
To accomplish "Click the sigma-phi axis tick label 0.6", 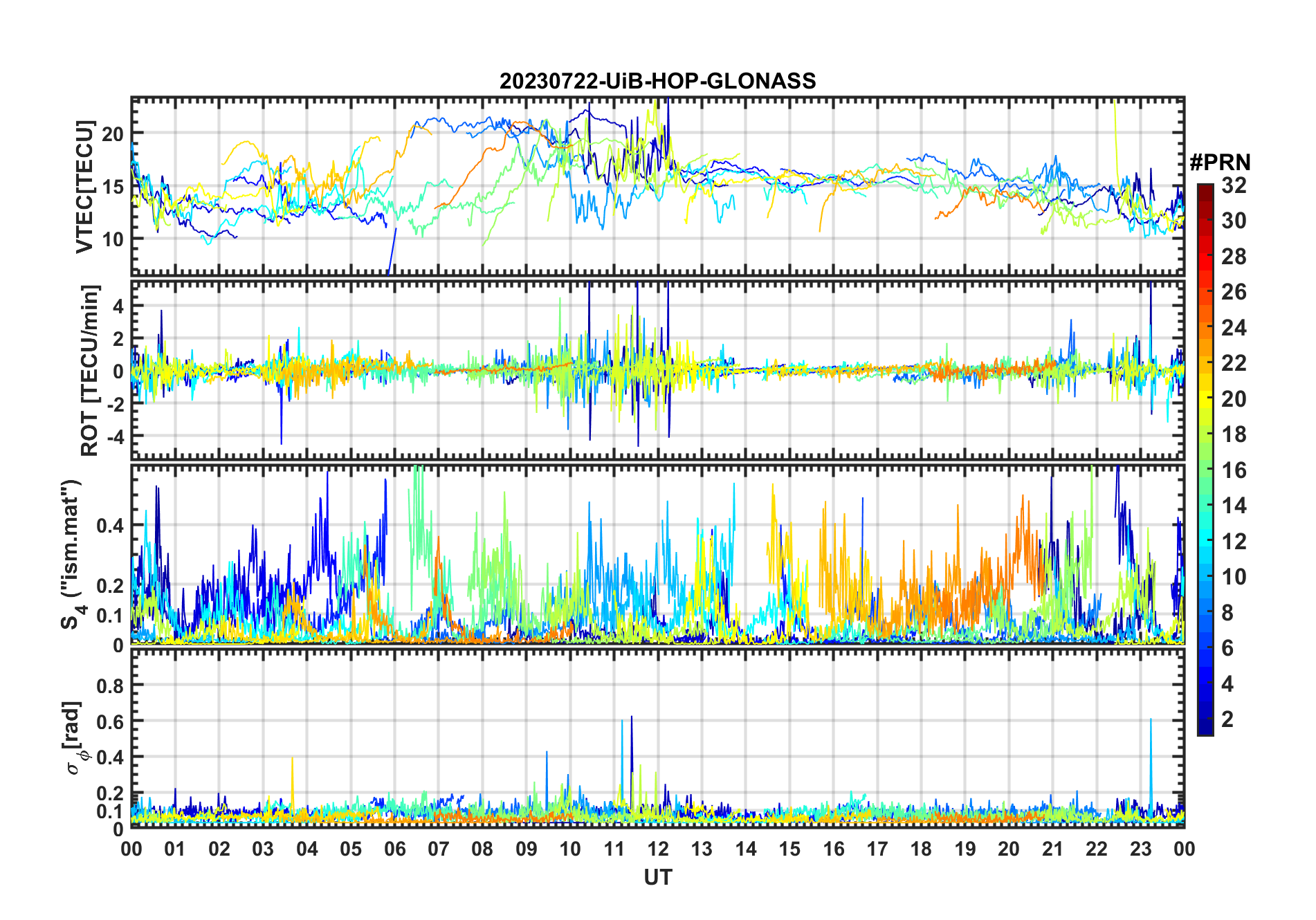I will [x=110, y=721].
